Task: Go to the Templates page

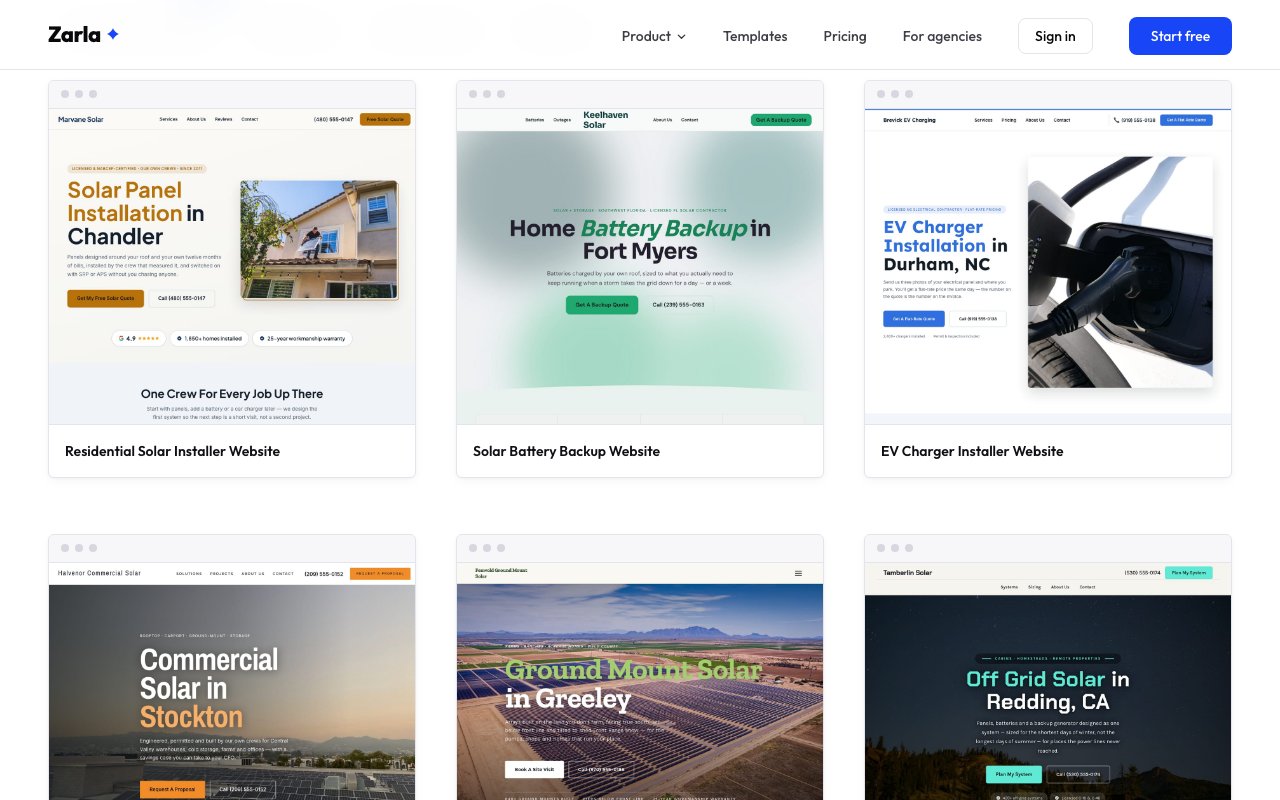Action: 755,36
